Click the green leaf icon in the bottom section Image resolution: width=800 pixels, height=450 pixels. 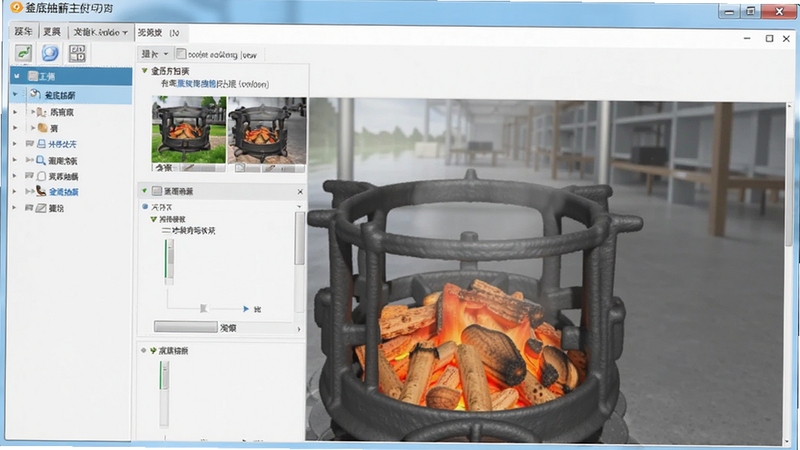pyautogui.click(x=153, y=351)
